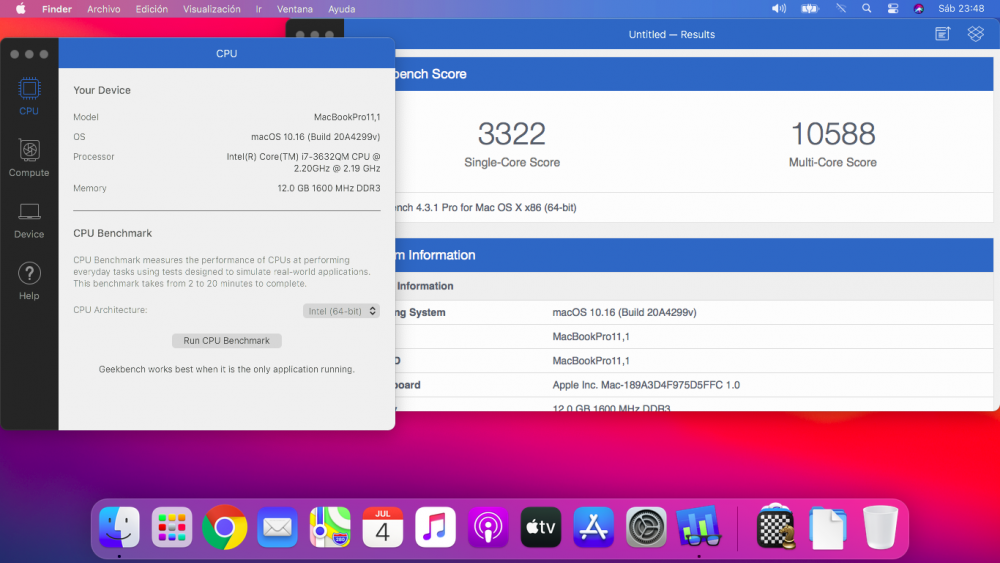Click the 12.0 GB 1600 MHz DDR3 memory value
The image size is (1000, 563).
click(328, 189)
